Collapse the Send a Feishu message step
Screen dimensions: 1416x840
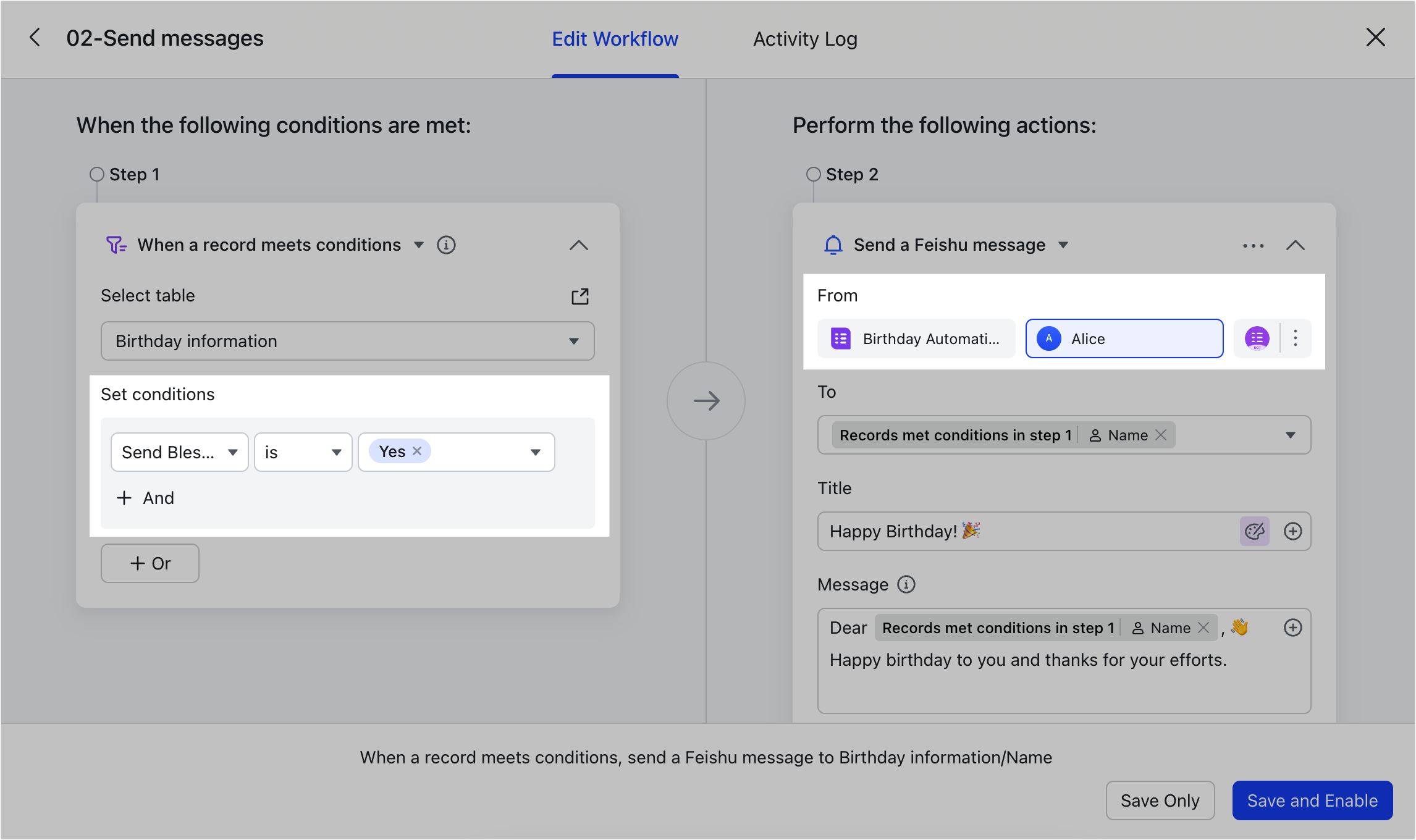click(x=1296, y=245)
